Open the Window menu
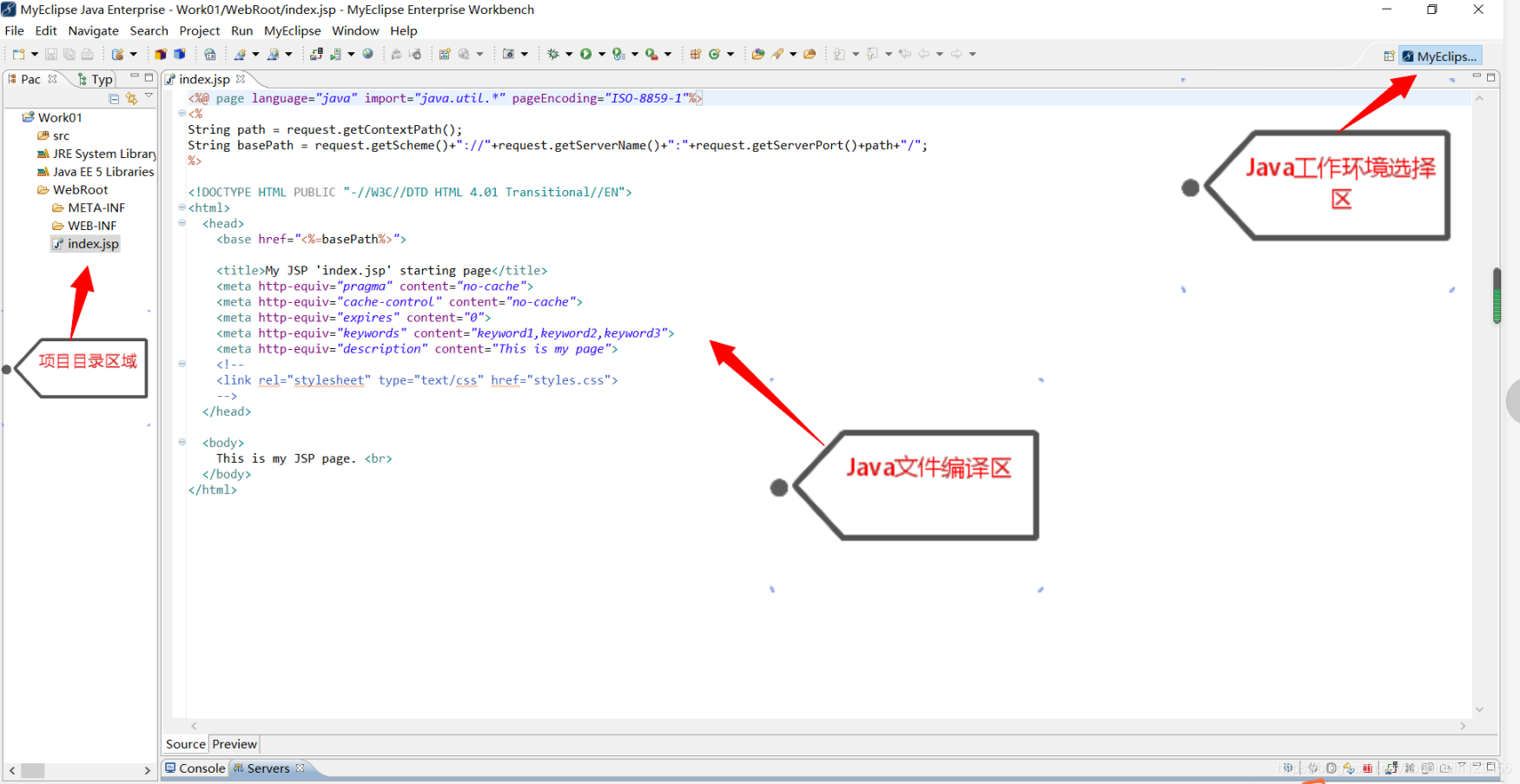The image size is (1520, 784). tap(355, 30)
